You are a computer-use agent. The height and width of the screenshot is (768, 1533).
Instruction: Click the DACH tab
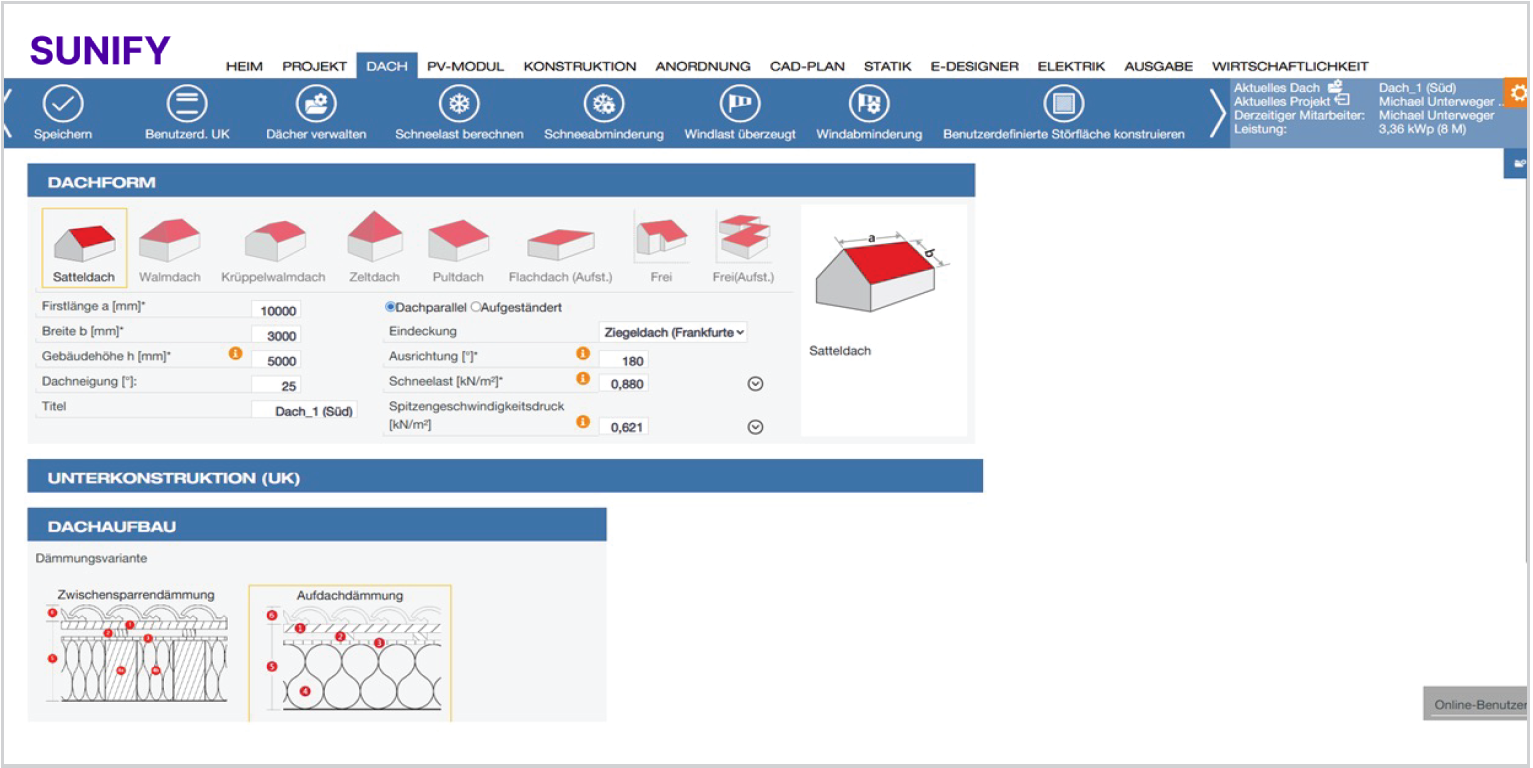tap(387, 66)
